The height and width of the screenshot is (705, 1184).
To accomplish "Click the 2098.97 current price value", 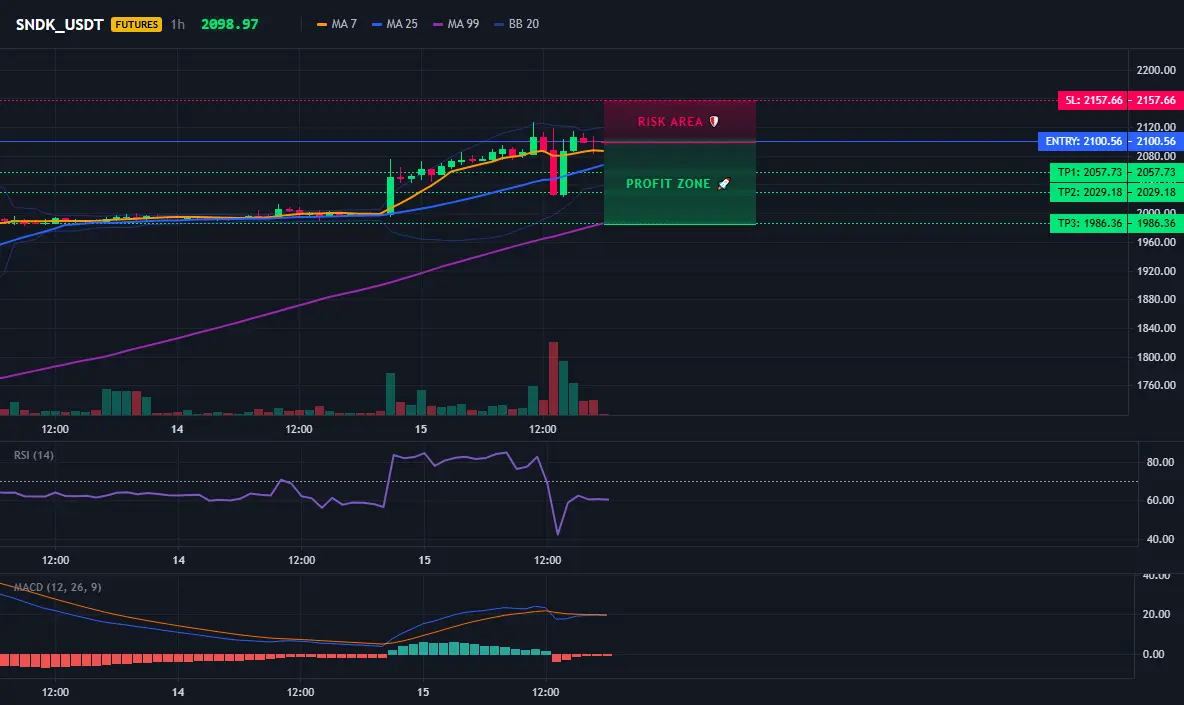I will [x=230, y=24].
